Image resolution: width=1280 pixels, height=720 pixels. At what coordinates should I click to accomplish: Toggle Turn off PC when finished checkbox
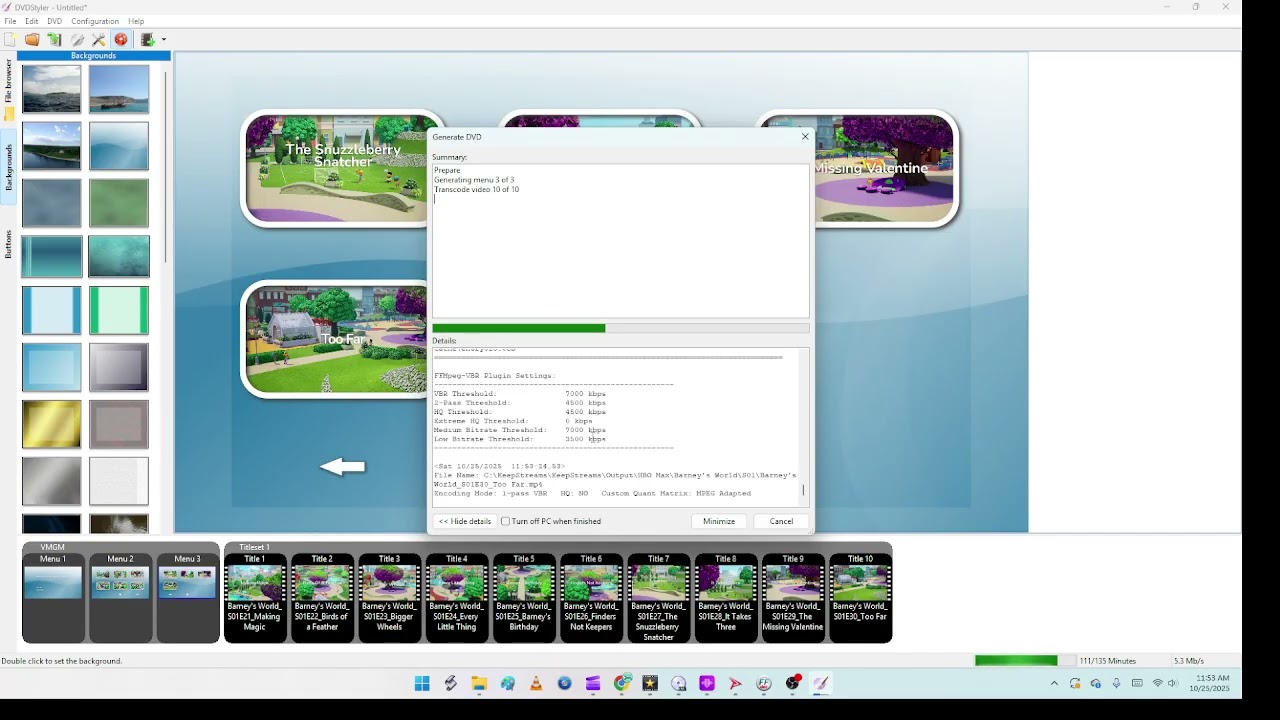point(506,521)
